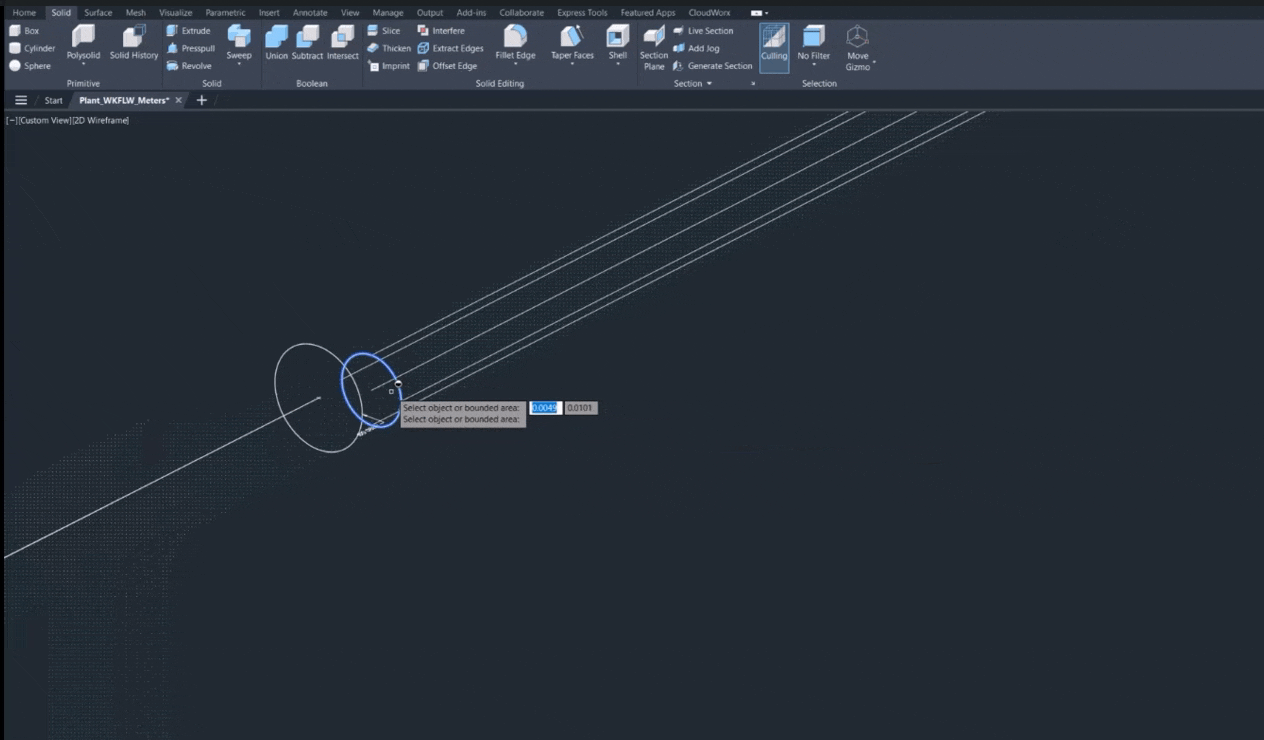Open the Collaborate ribbon tab

pyautogui.click(x=522, y=13)
